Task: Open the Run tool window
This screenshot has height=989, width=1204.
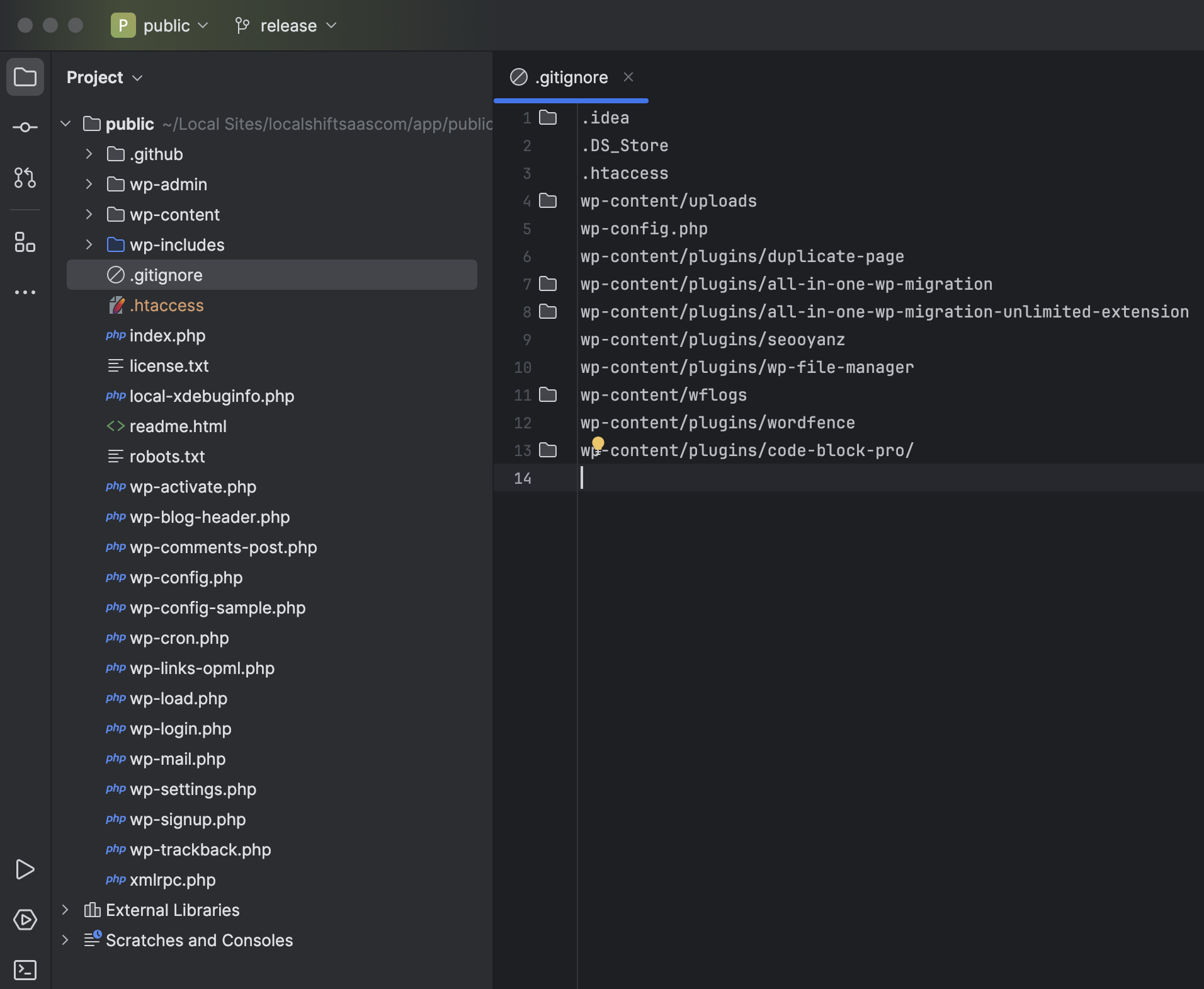Action: tap(25, 869)
